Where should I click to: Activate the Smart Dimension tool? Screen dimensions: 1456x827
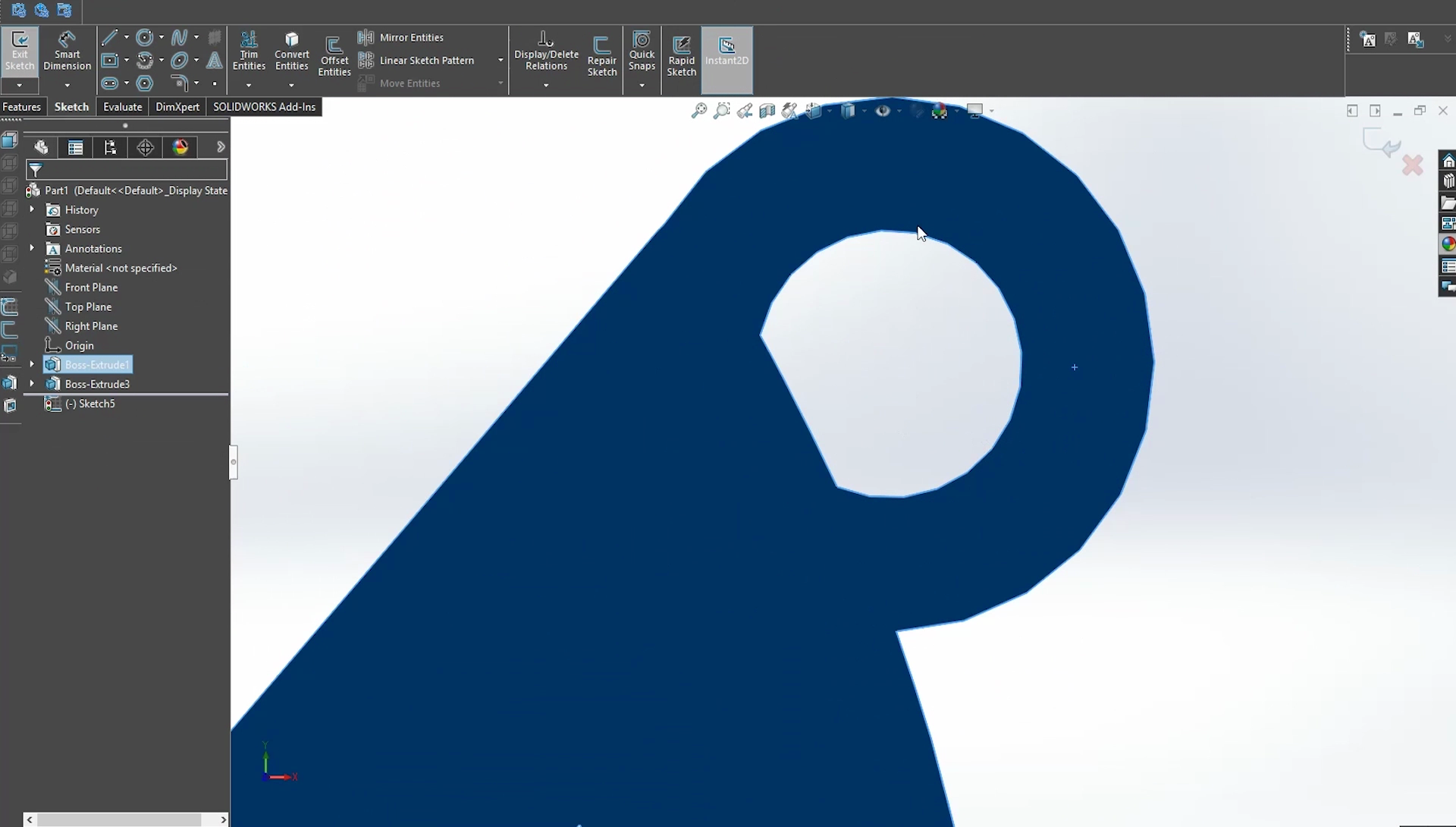click(x=67, y=52)
